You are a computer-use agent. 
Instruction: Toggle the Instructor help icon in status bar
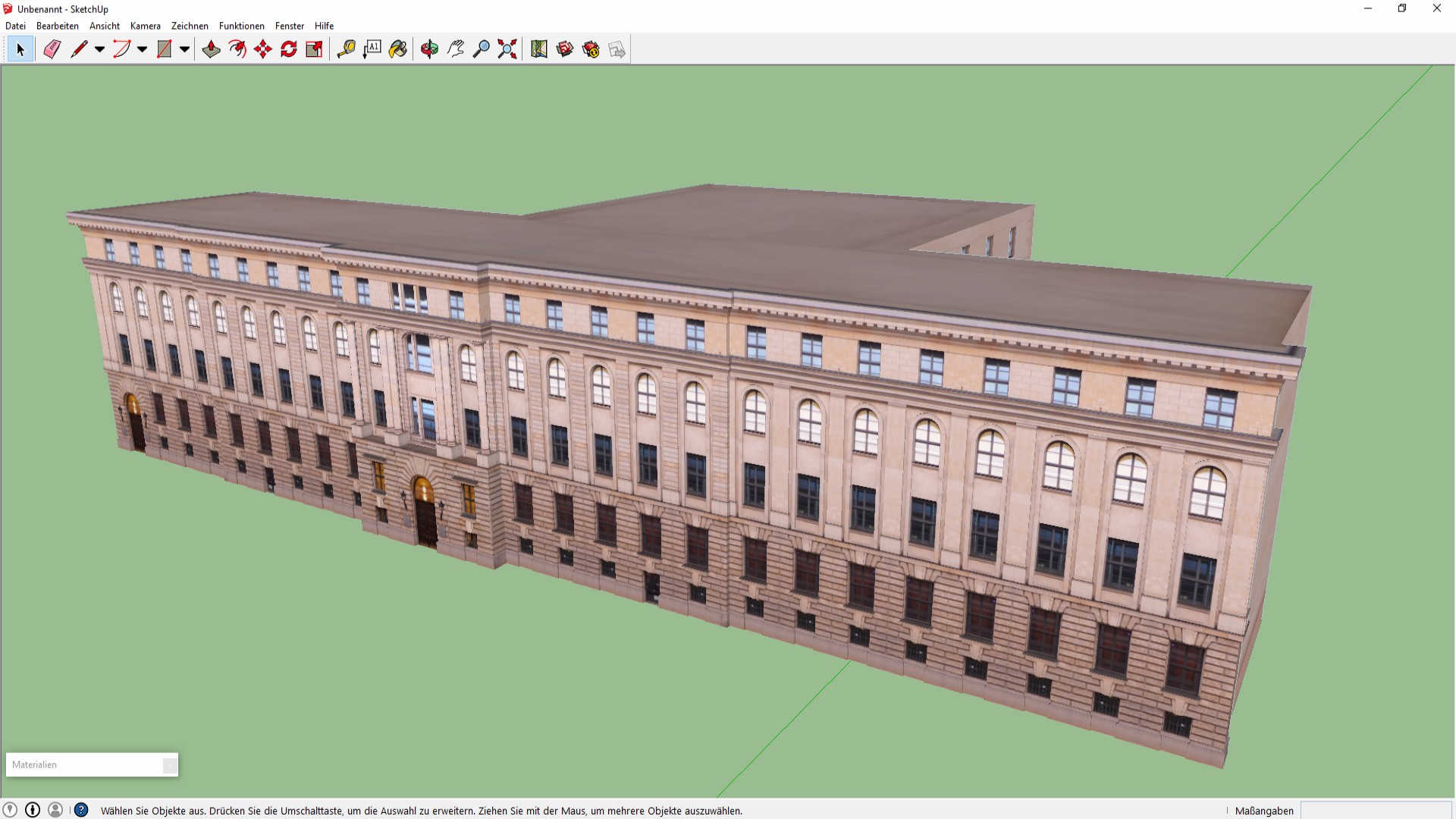point(81,810)
